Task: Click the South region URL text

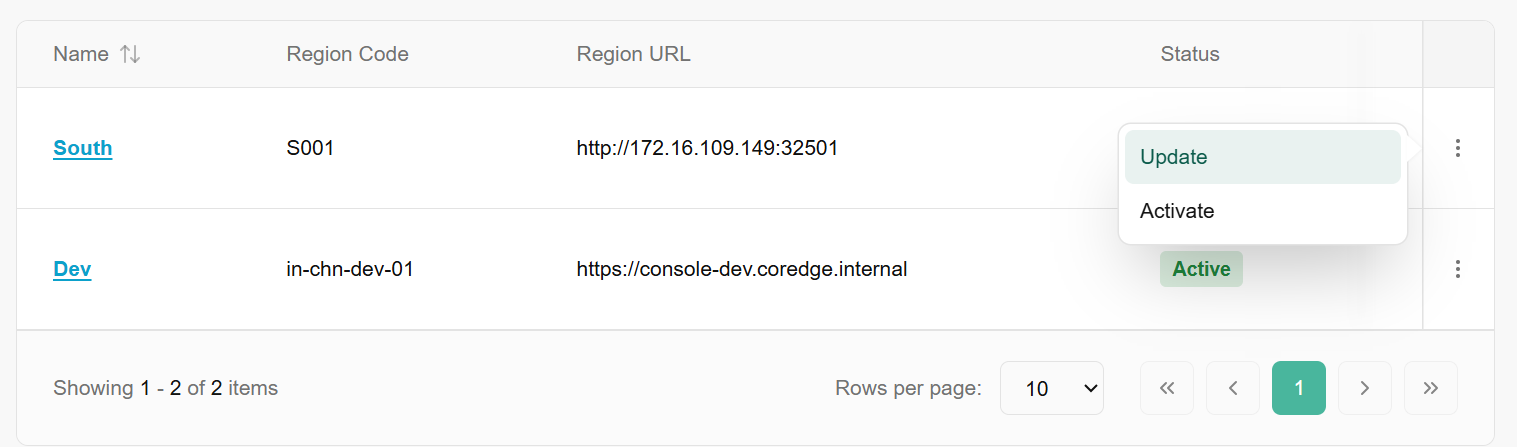Action: click(707, 148)
